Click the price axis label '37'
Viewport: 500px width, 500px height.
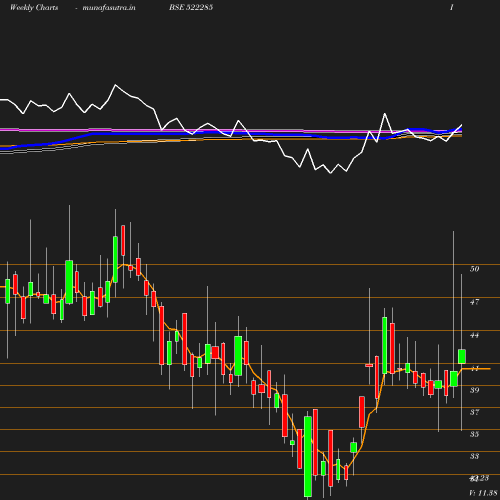point(474,412)
